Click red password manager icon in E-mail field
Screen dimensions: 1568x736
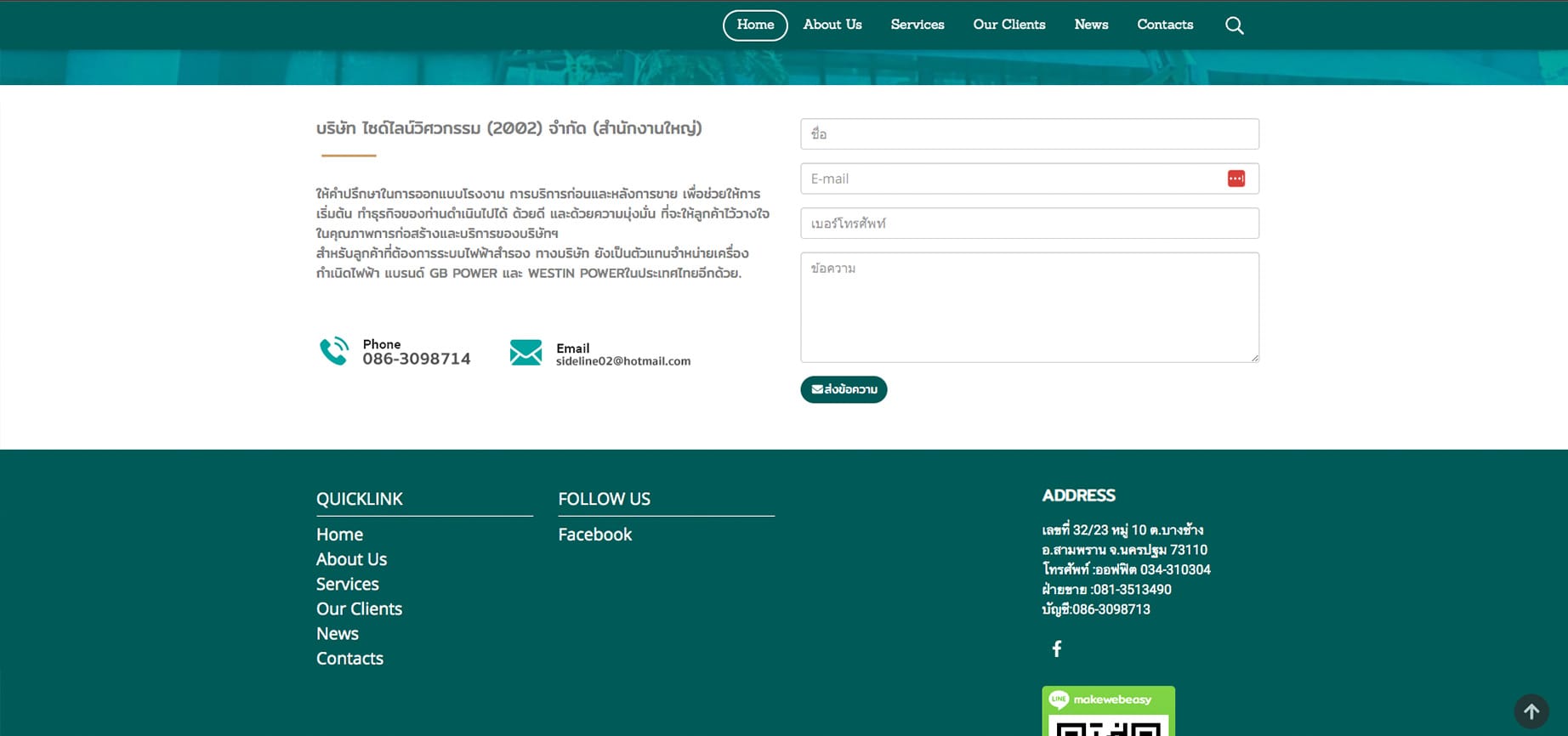(x=1236, y=178)
